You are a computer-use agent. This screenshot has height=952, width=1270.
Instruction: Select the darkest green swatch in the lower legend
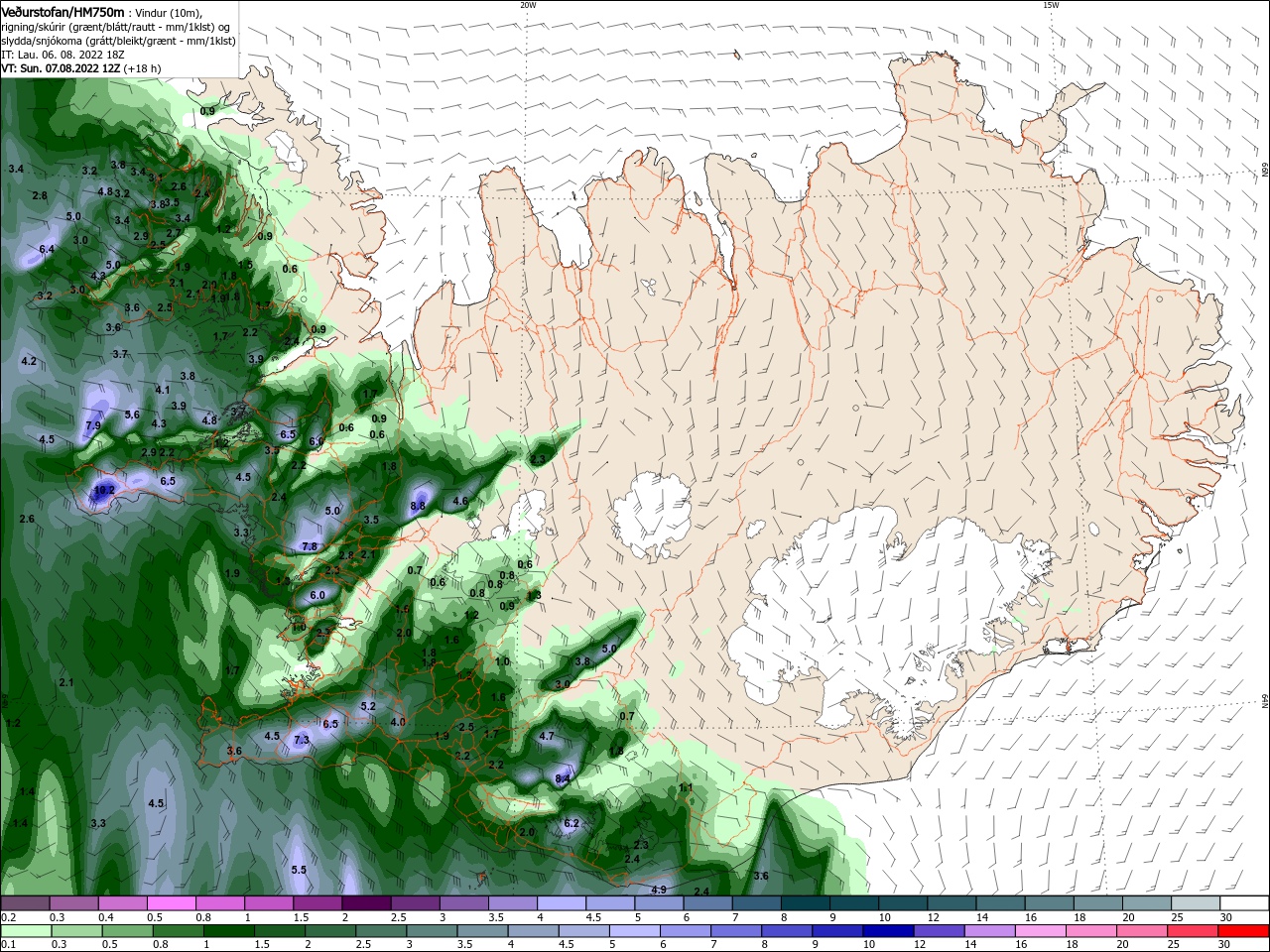227,931
